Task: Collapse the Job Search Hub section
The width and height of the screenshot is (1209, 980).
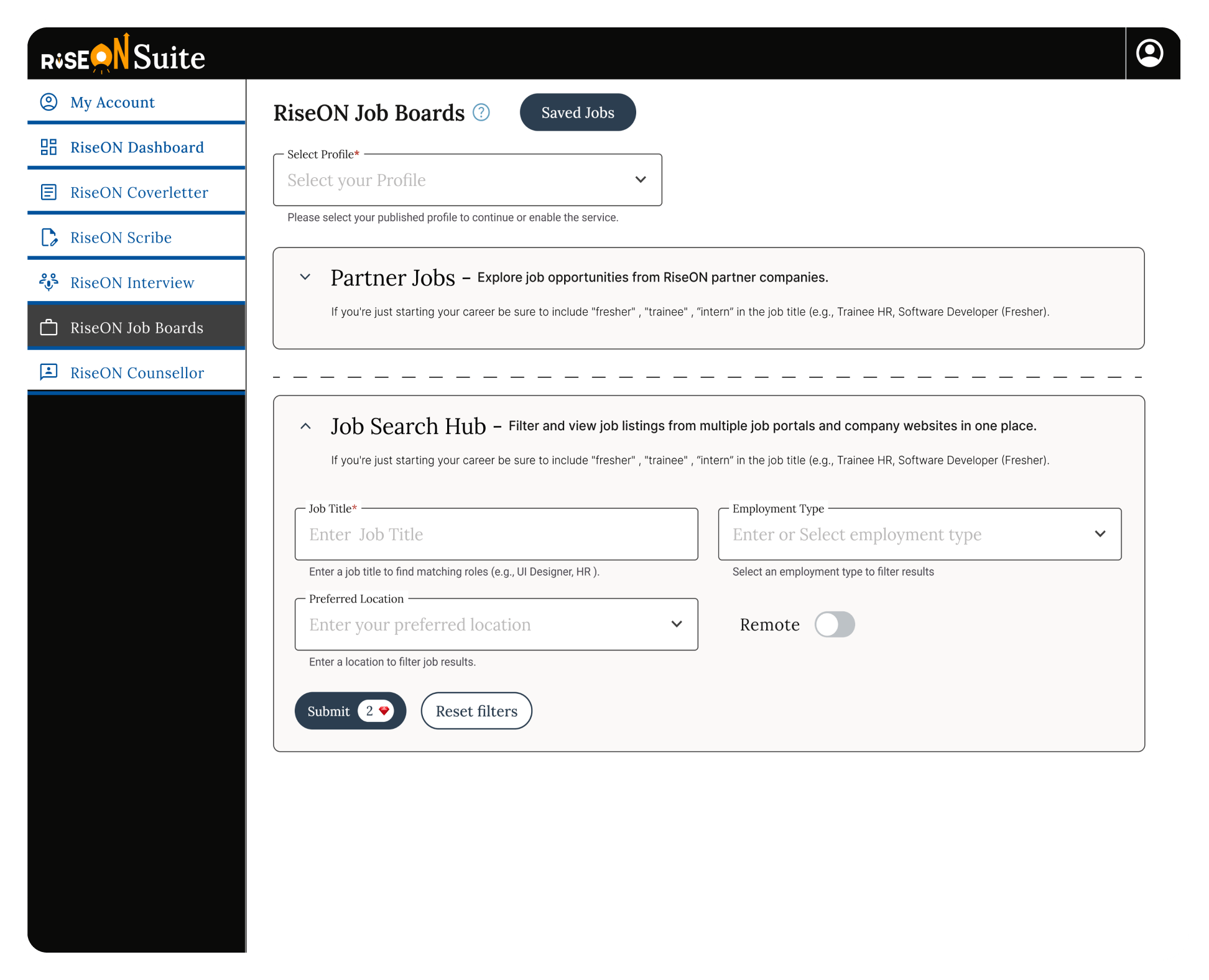Action: point(305,427)
